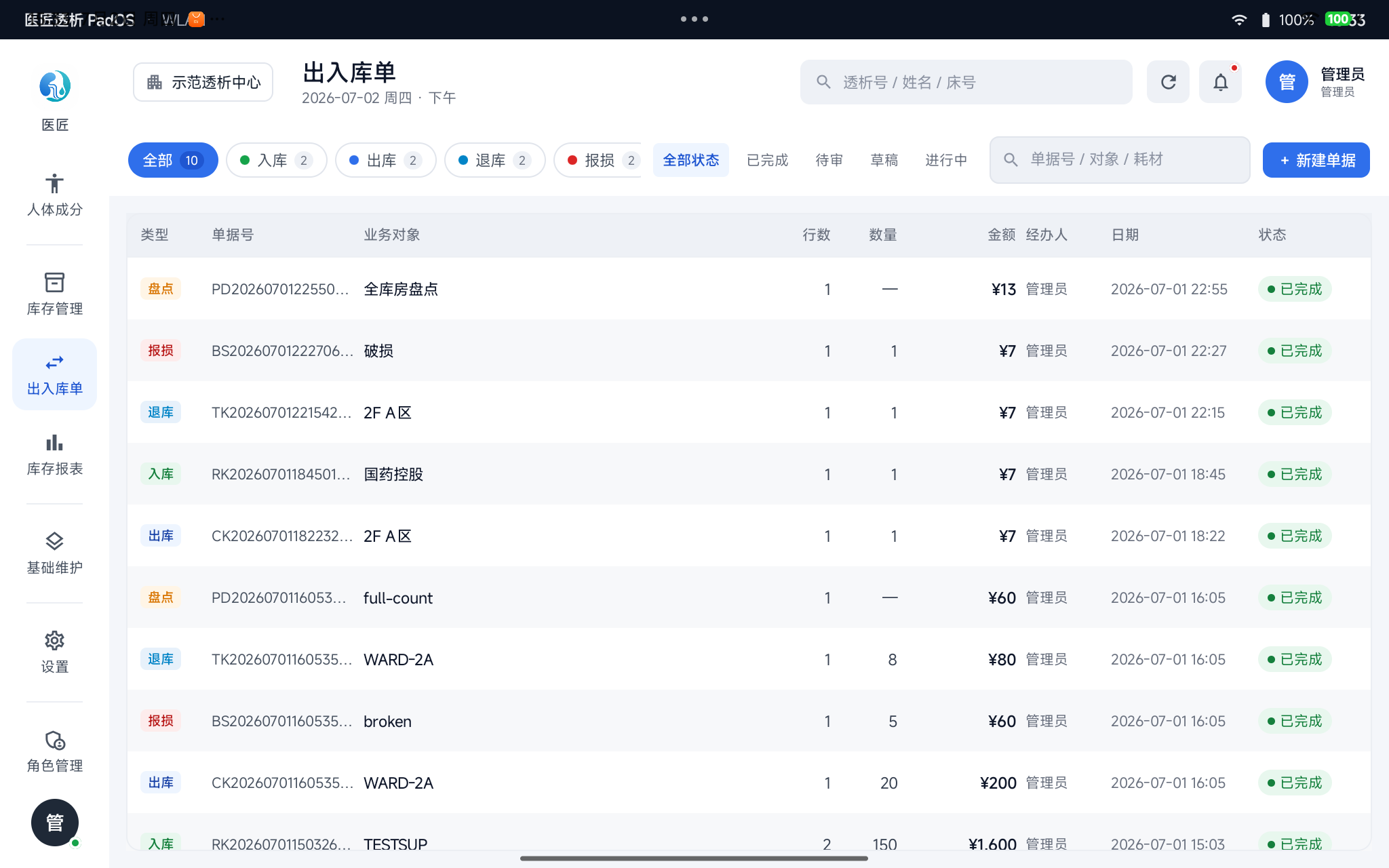The height and width of the screenshot is (868, 1389).
Task: Click the blue 管 avatar in header
Action: 1287,82
